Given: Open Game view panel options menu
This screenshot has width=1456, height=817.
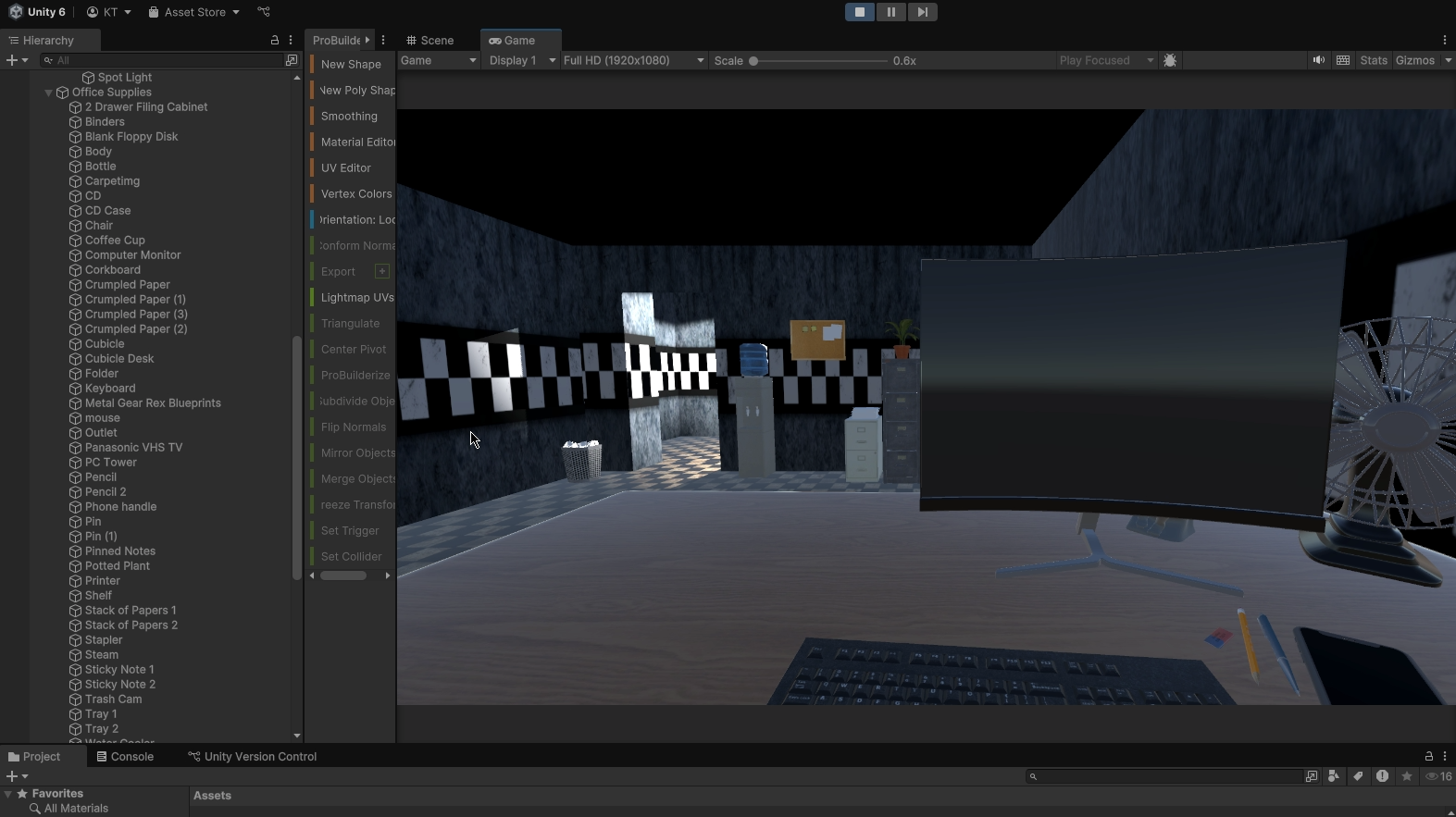Looking at the screenshot, I should click(1445, 40).
